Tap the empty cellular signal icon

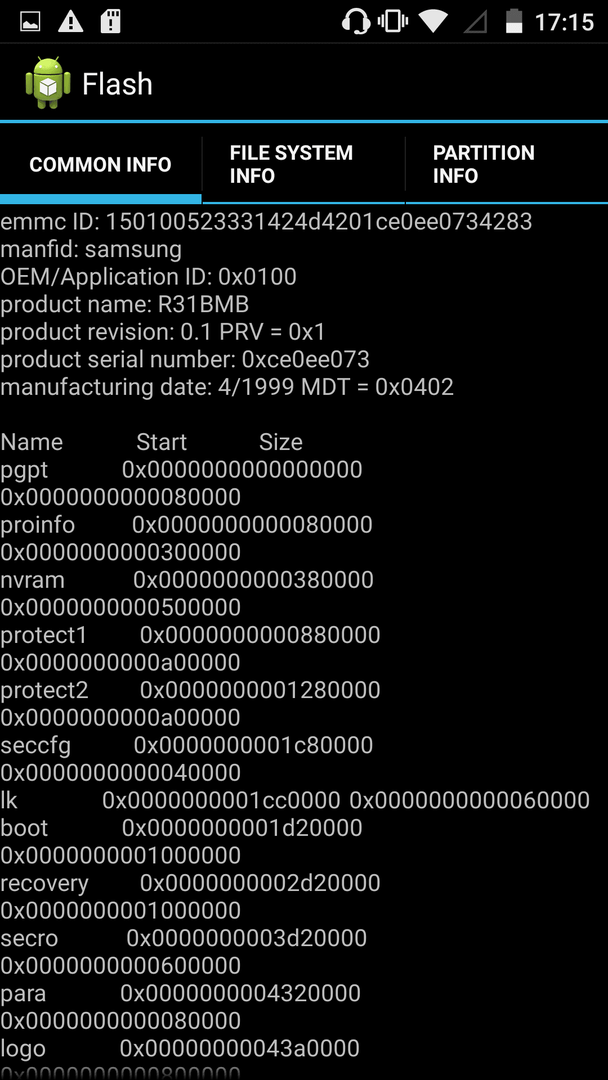coord(475,21)
